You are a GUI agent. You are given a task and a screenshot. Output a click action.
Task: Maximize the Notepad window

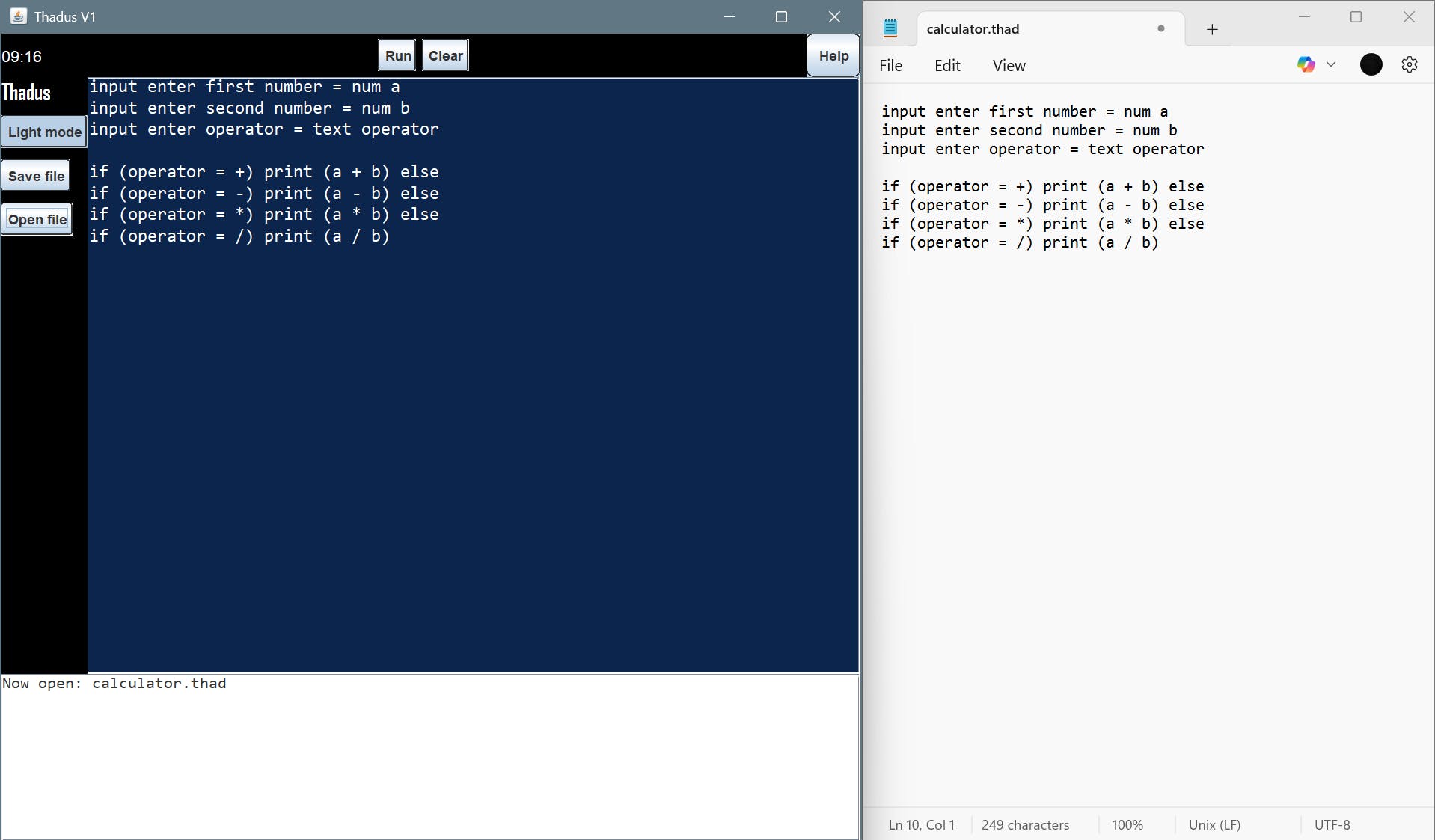click(1356, 16)
